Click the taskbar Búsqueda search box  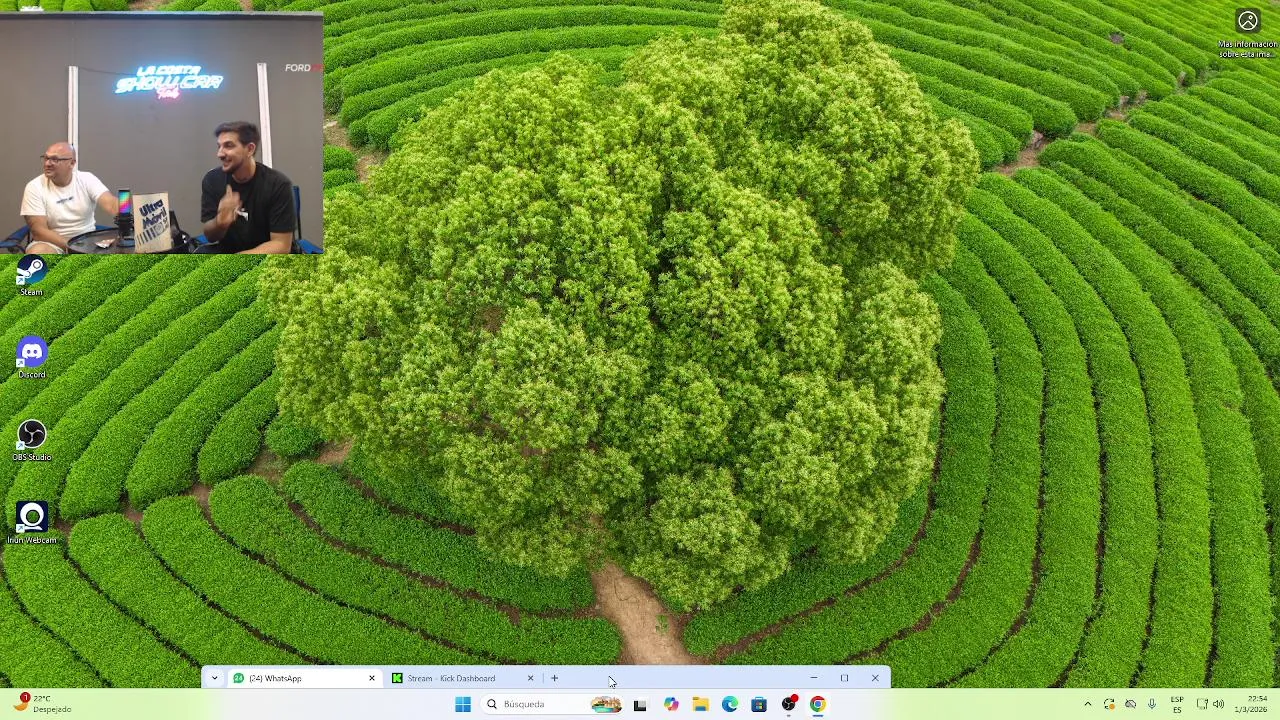(x=552, y=704)
